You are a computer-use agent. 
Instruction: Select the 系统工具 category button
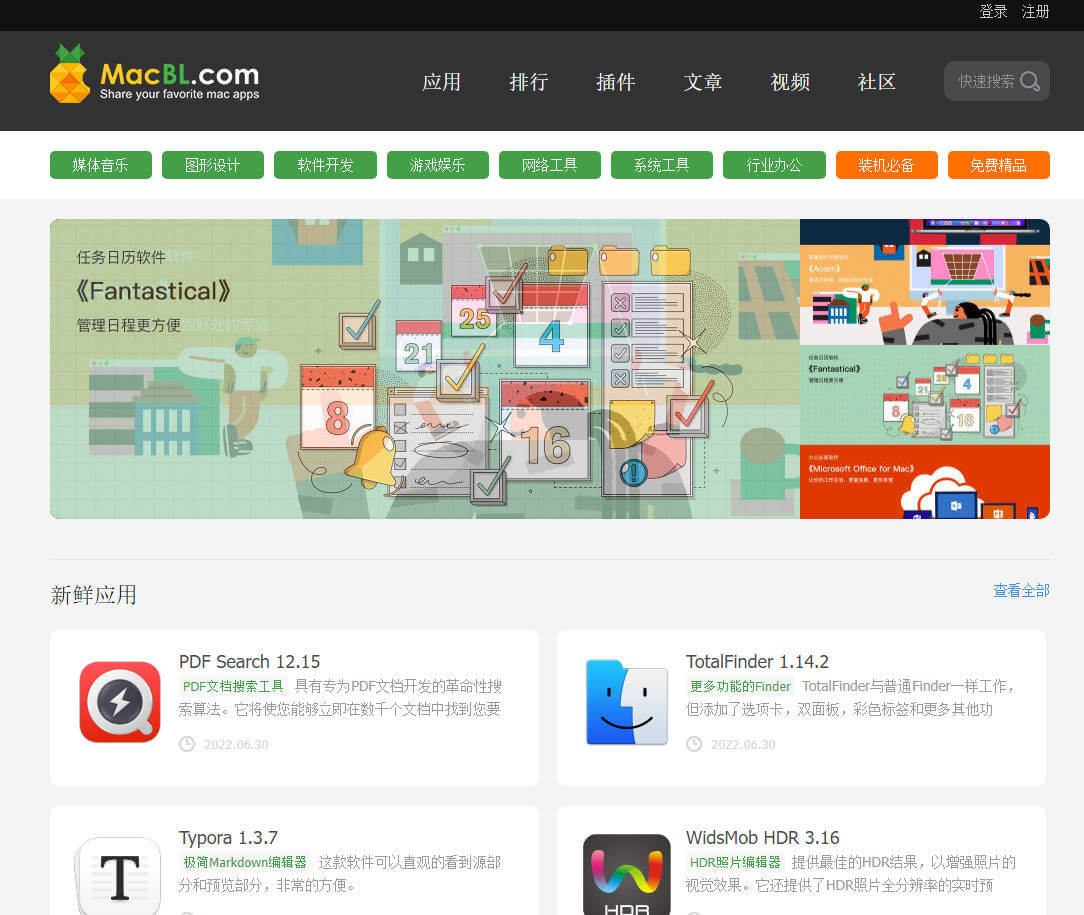pos(662,165)
